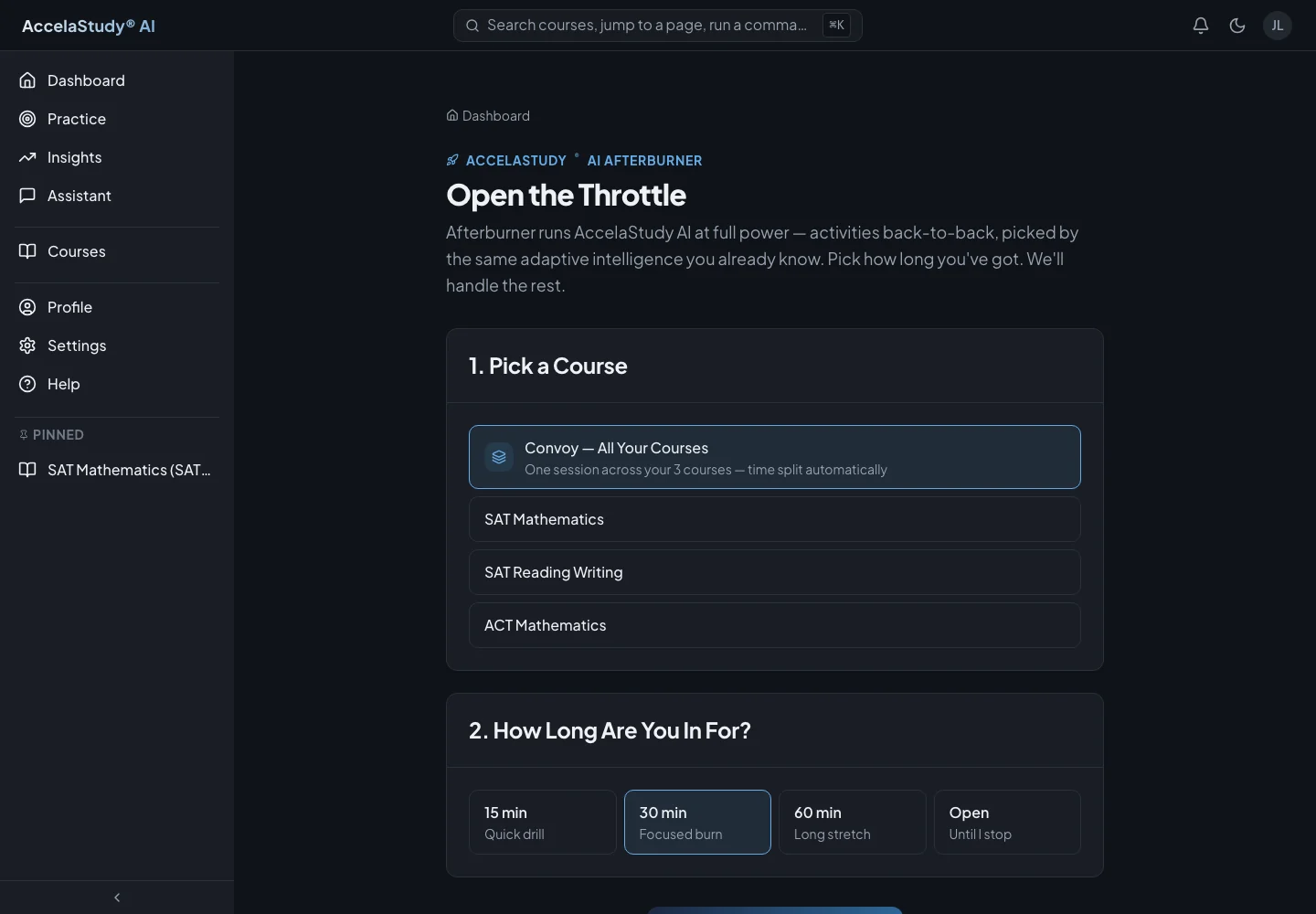Image resolution: width=1316 pixels, height=914 pixels.
Task: Click the pinned SAT Mathematics book icon
Action: click(x=27, y=470)
